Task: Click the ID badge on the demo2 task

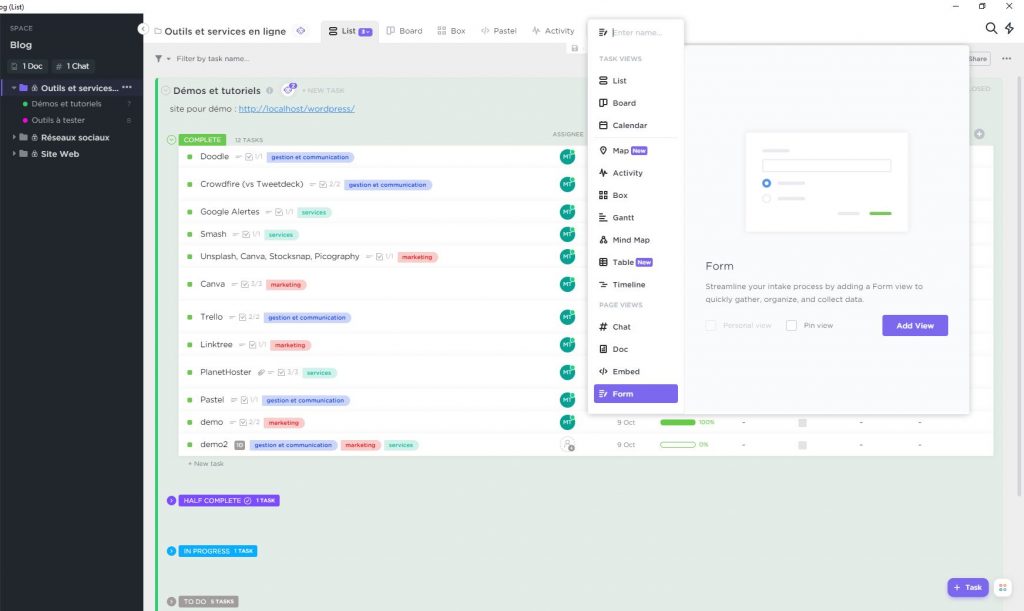Action: [240, 445]
